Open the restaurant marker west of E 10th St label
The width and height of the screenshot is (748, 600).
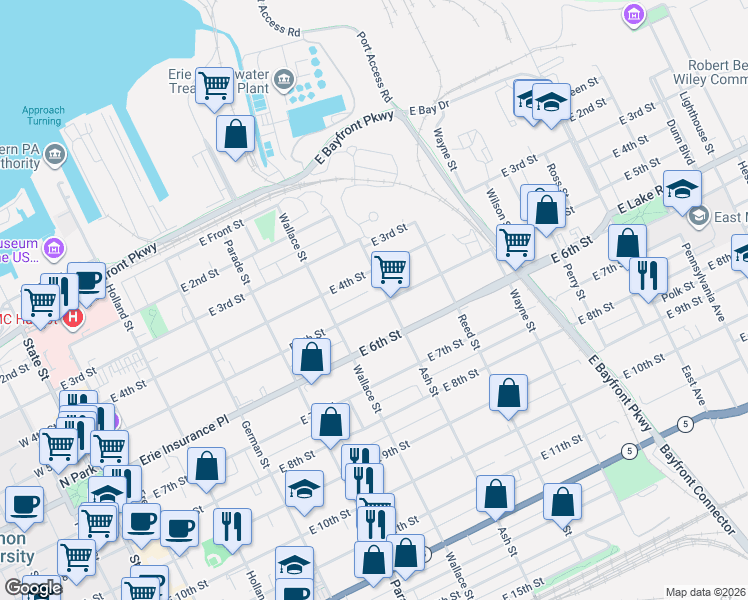232,530
